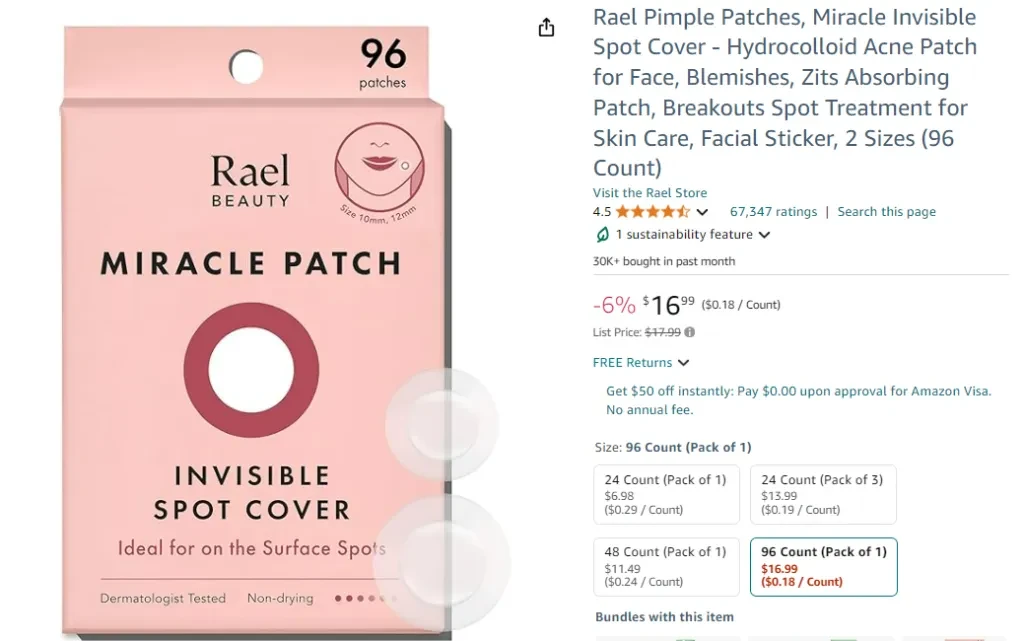1024x641 pixels.
Task: Select 24 Count (Pack of 1) size
Action: (x=666, y=494)
